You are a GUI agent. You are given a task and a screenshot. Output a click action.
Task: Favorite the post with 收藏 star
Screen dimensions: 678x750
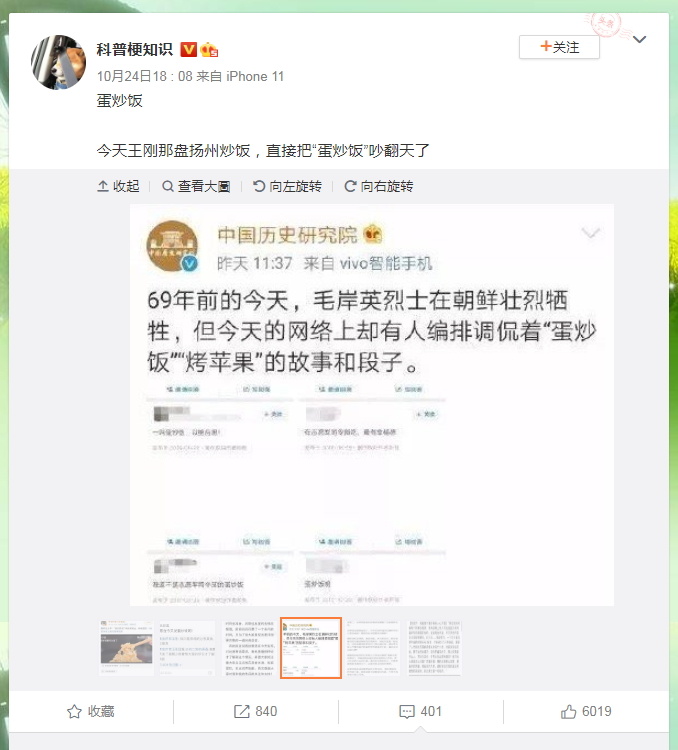90,711
